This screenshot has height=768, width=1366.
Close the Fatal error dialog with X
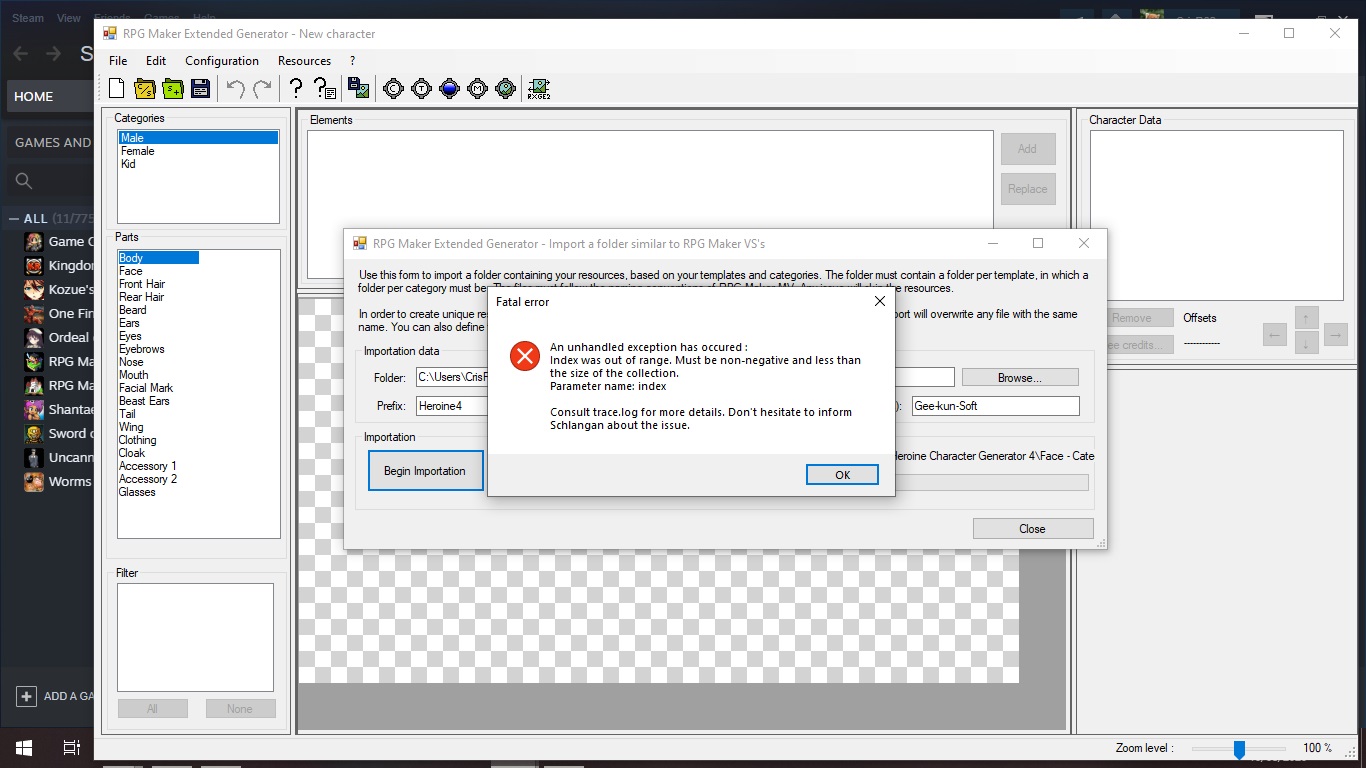[880, 301]
